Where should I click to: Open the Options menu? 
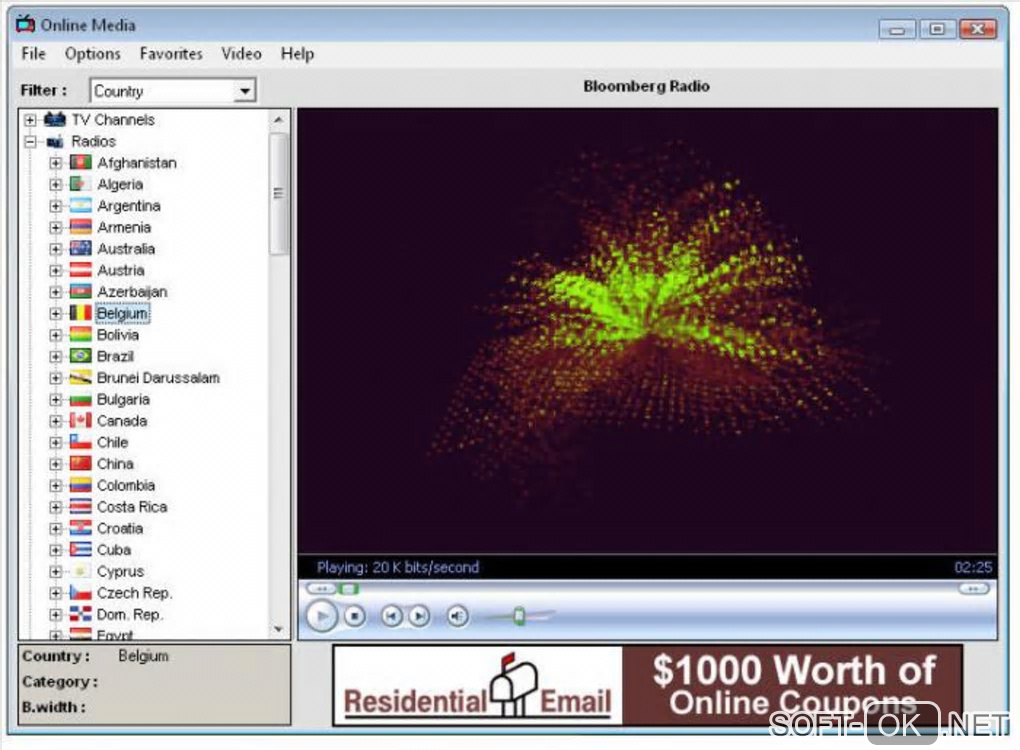92,54
